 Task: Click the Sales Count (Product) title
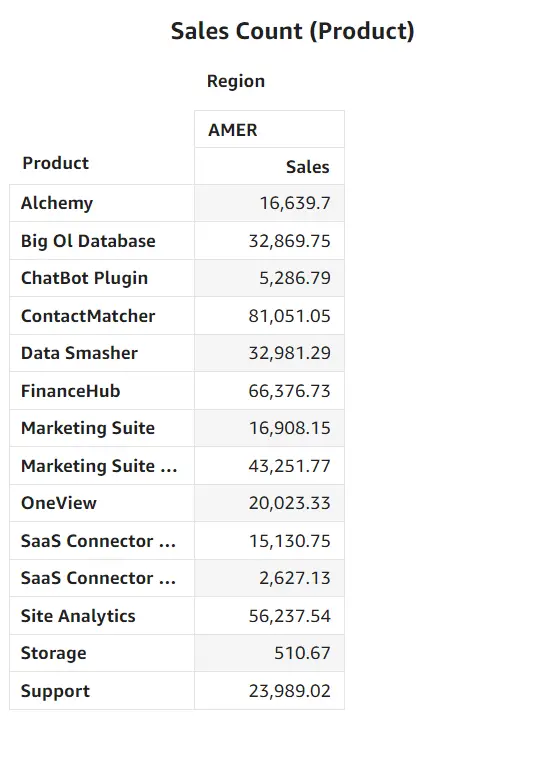(x=292, y=31)
